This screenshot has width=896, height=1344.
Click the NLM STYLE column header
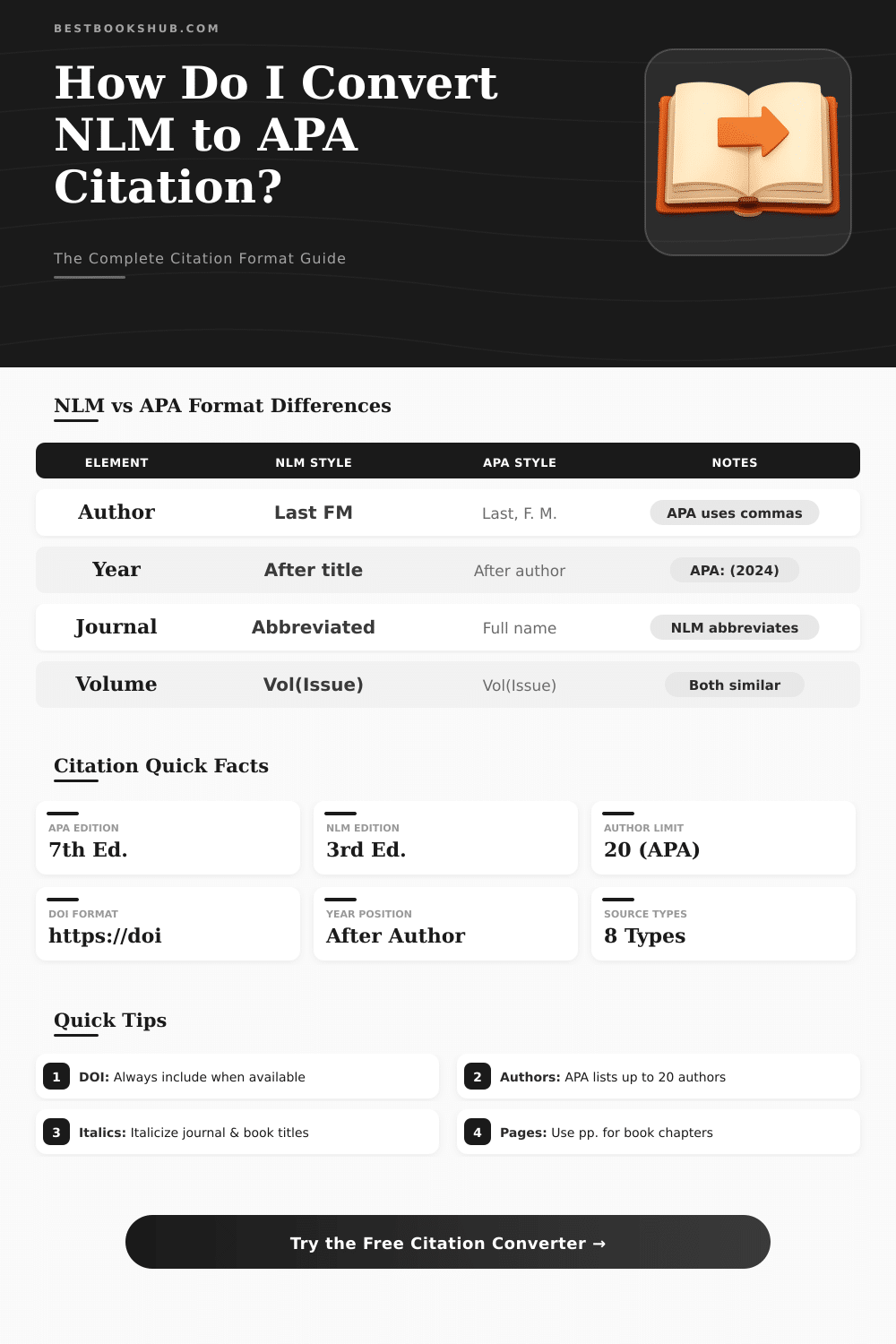tap(314, 462)
